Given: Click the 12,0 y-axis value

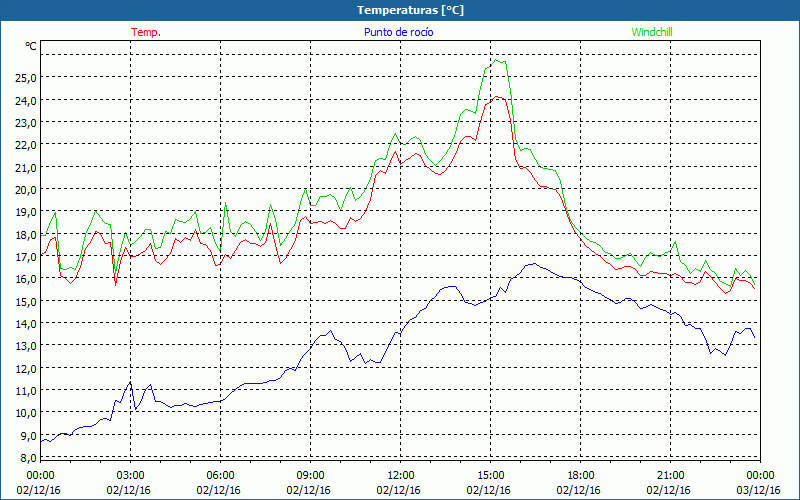Looking at the screenshot, I should click(26, 368).
